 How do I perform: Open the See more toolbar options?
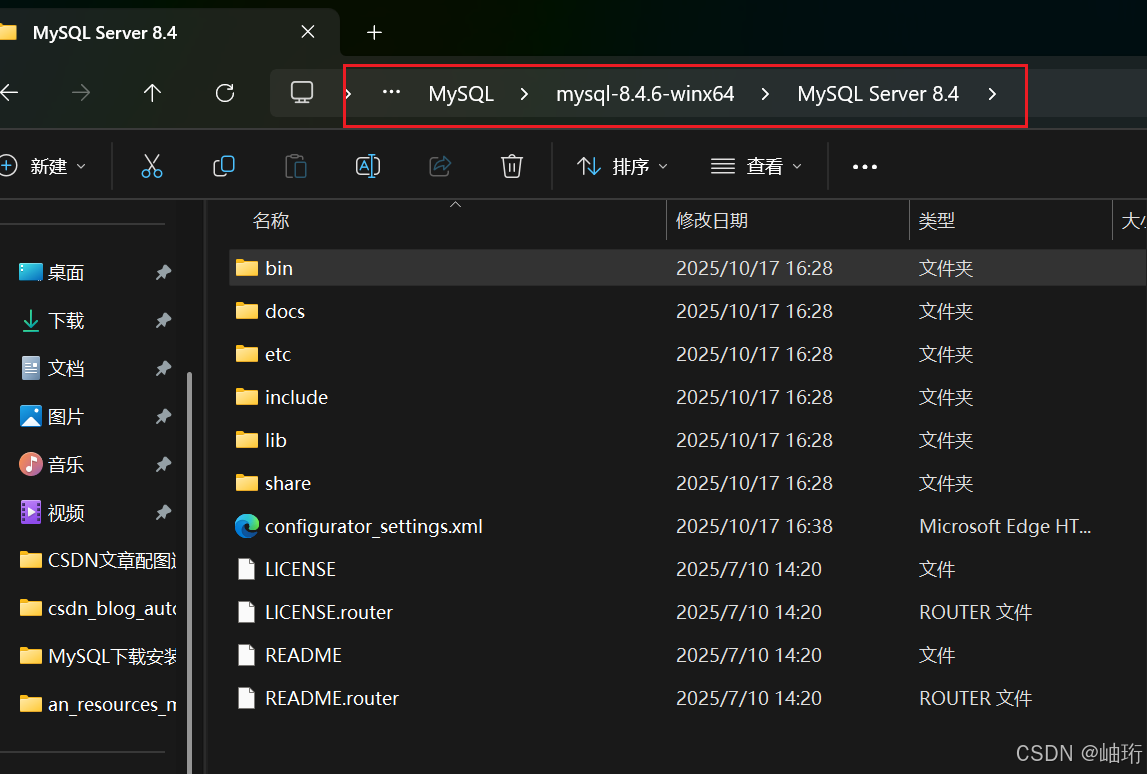(865, 167)
